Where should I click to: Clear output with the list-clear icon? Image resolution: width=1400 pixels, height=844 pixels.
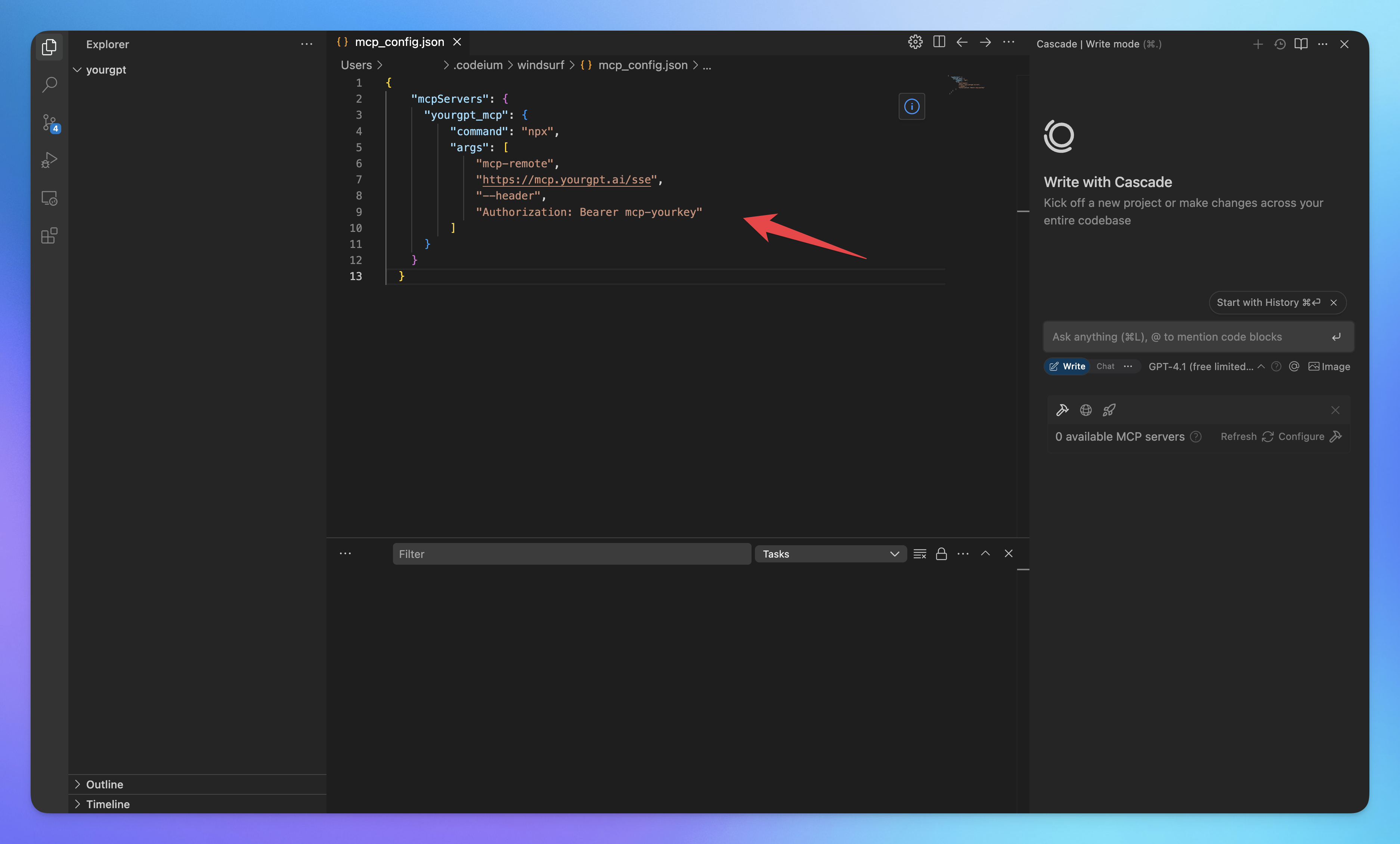tap(919, 554)
